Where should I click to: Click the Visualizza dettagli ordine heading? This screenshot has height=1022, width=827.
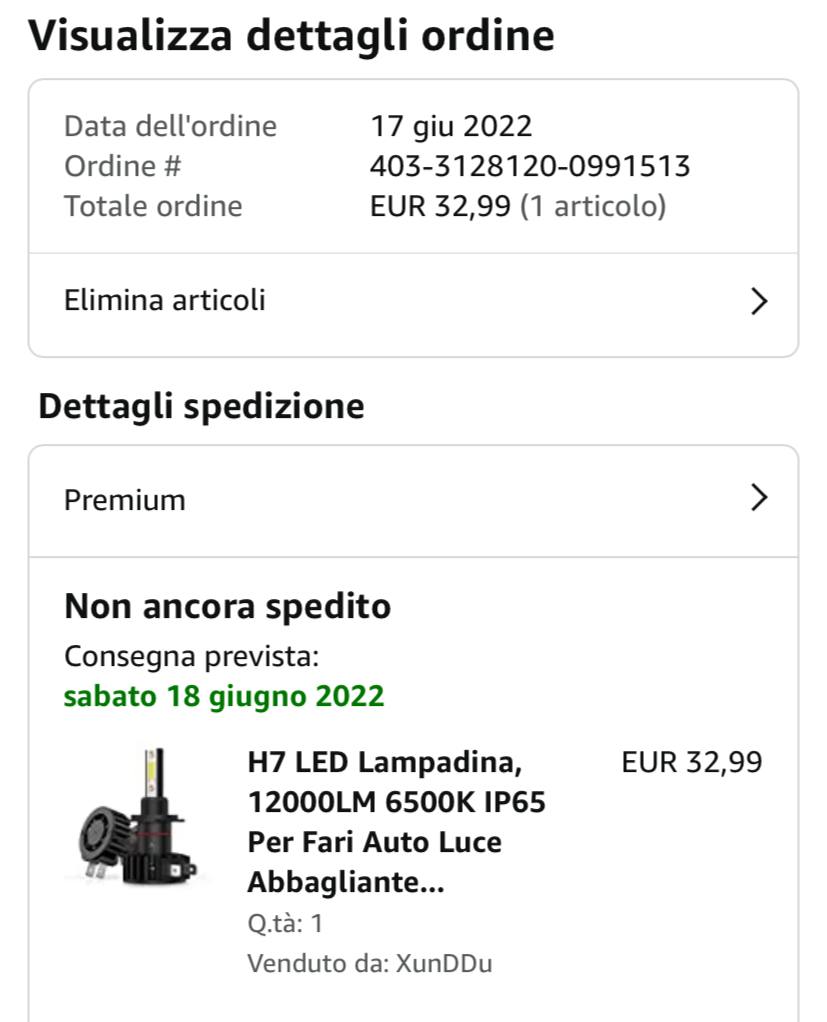(x=291, y=36)
